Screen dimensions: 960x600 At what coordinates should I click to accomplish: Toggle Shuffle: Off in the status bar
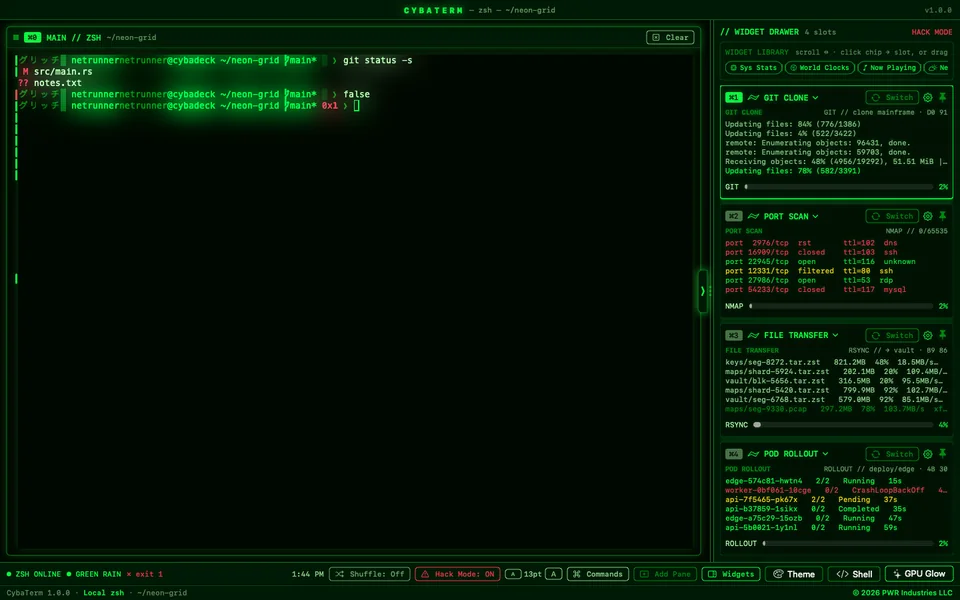tap(370, 574)
